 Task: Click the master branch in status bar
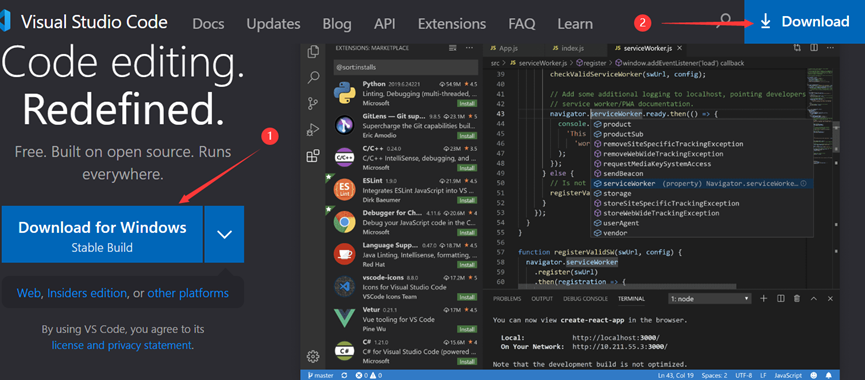coord(321,375)
